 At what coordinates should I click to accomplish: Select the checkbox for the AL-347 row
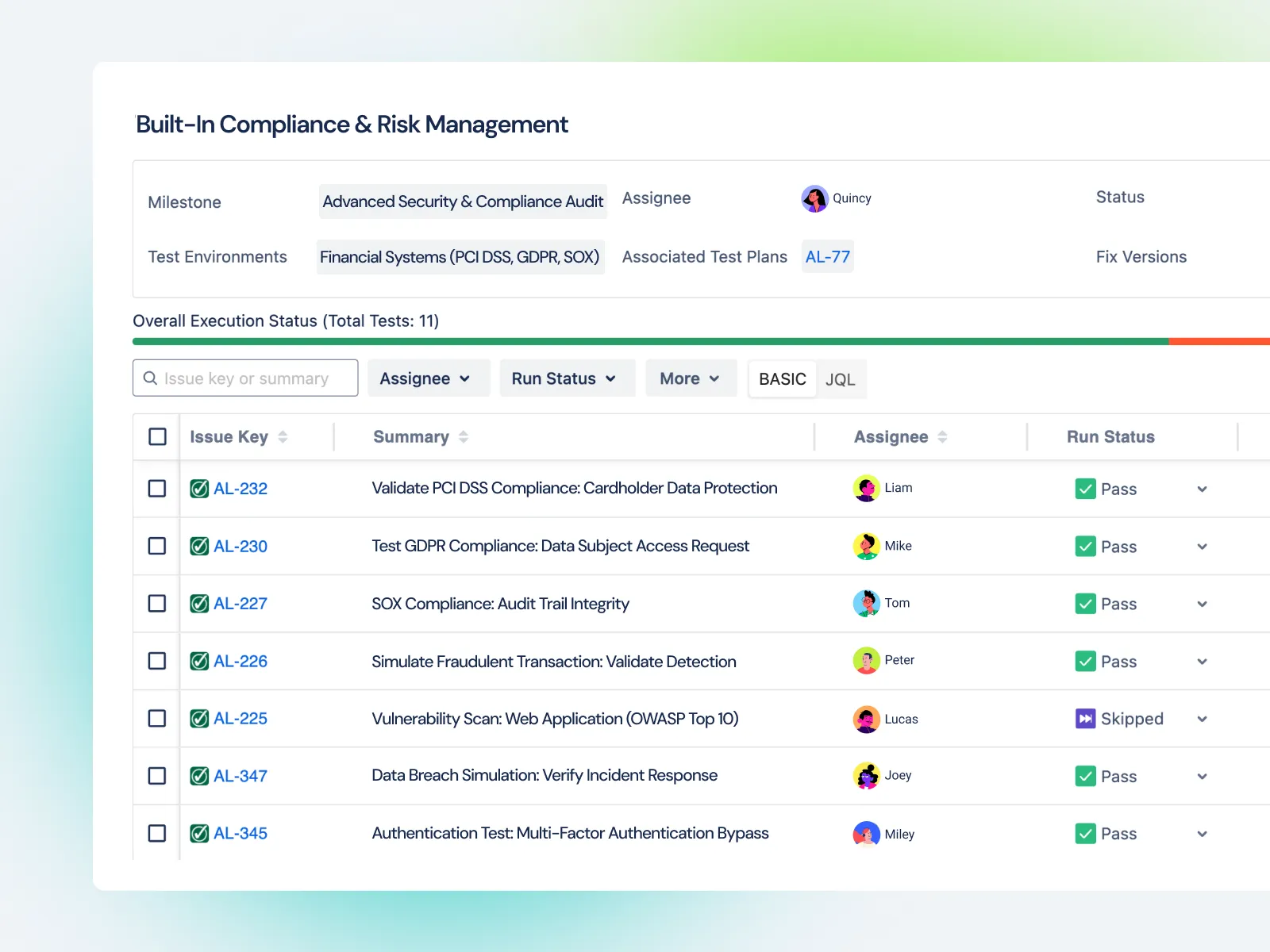tap(157, 776)
